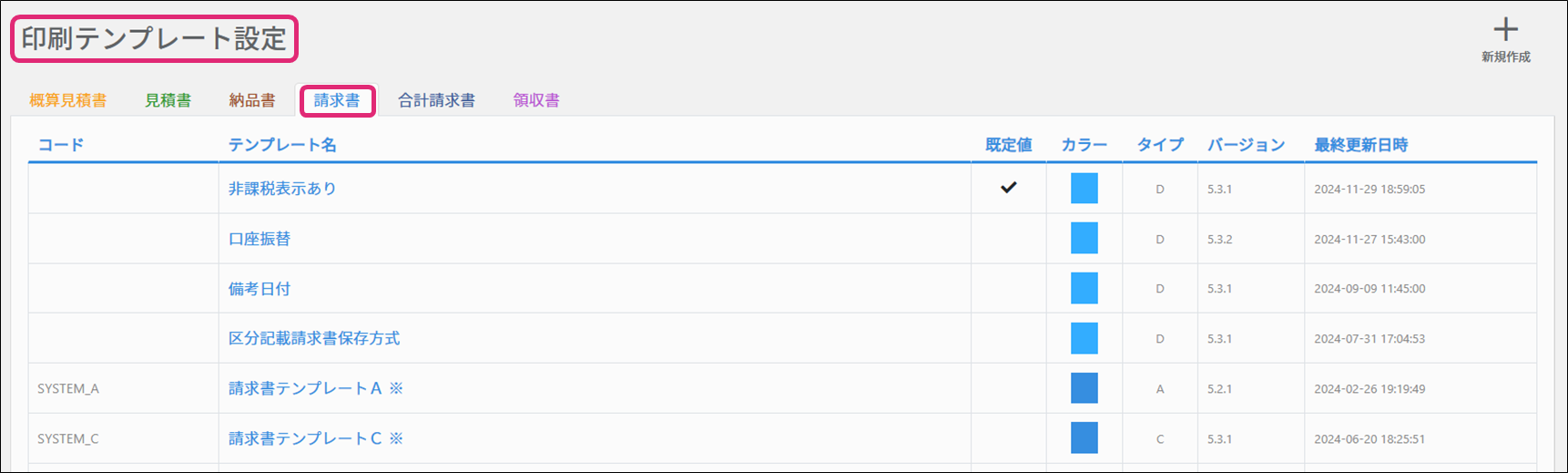The height and width of the screenshot is (473, 1568).
Task: Open the 区分記載請求書保存方式 template
Action: point(314,338)
